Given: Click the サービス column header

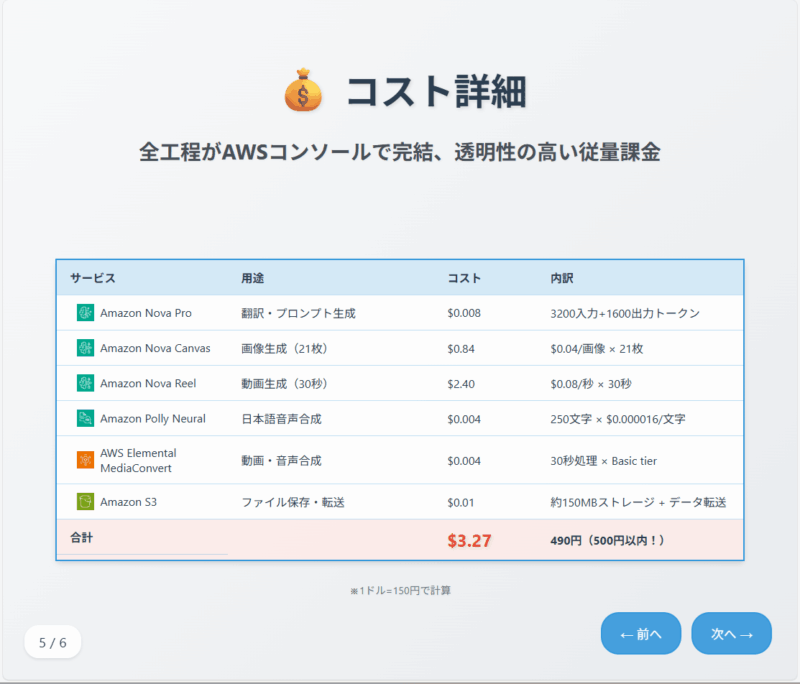Looking at the screenshot, I should [93, 278].
